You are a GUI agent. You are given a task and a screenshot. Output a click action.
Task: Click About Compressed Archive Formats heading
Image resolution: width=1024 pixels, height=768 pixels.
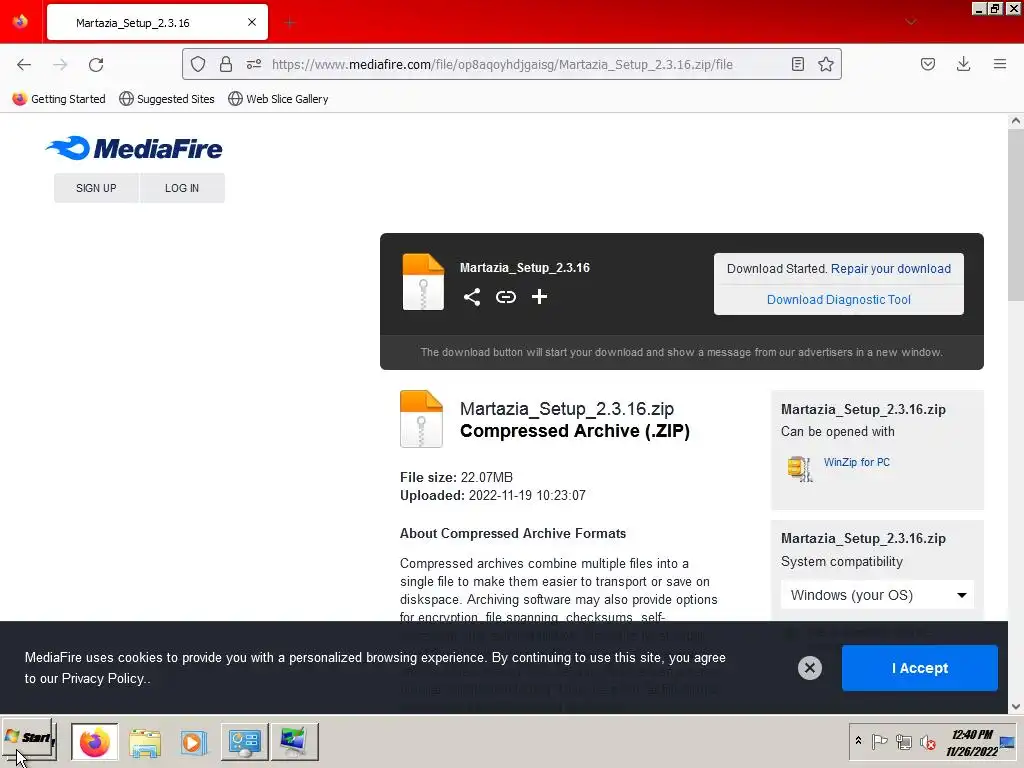(513, 534)
